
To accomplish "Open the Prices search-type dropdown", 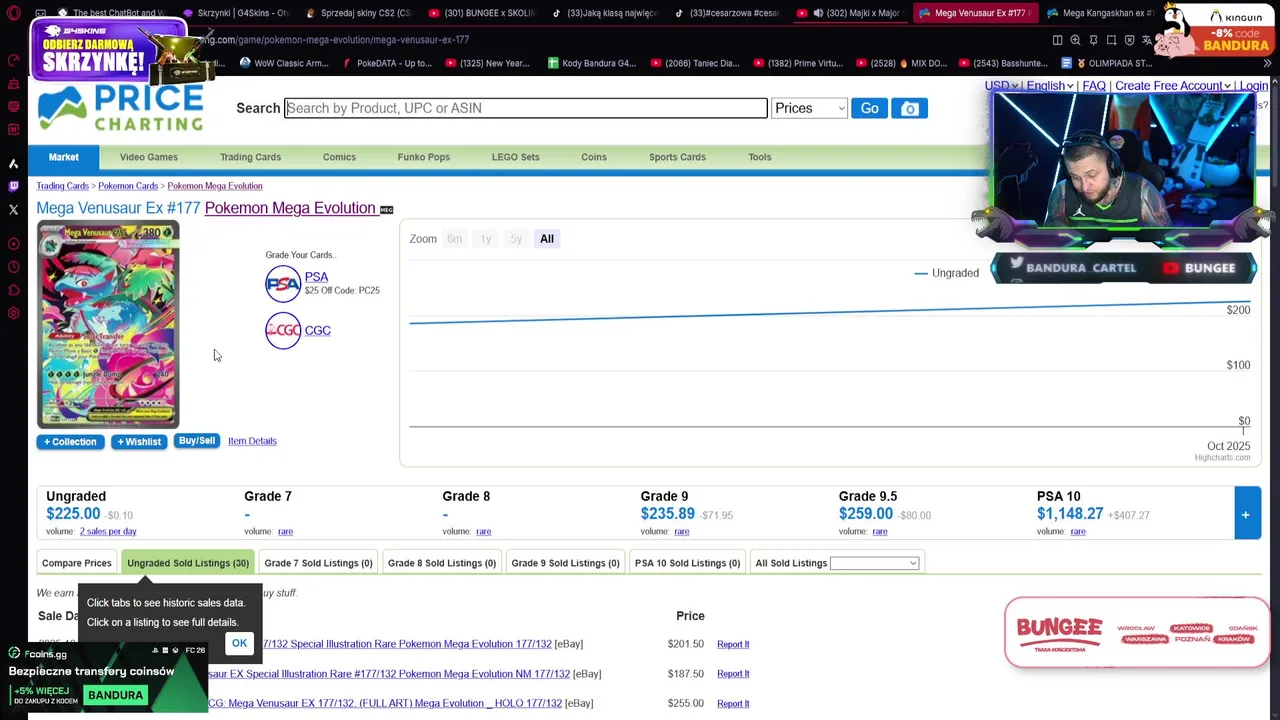I will (809, 108).
